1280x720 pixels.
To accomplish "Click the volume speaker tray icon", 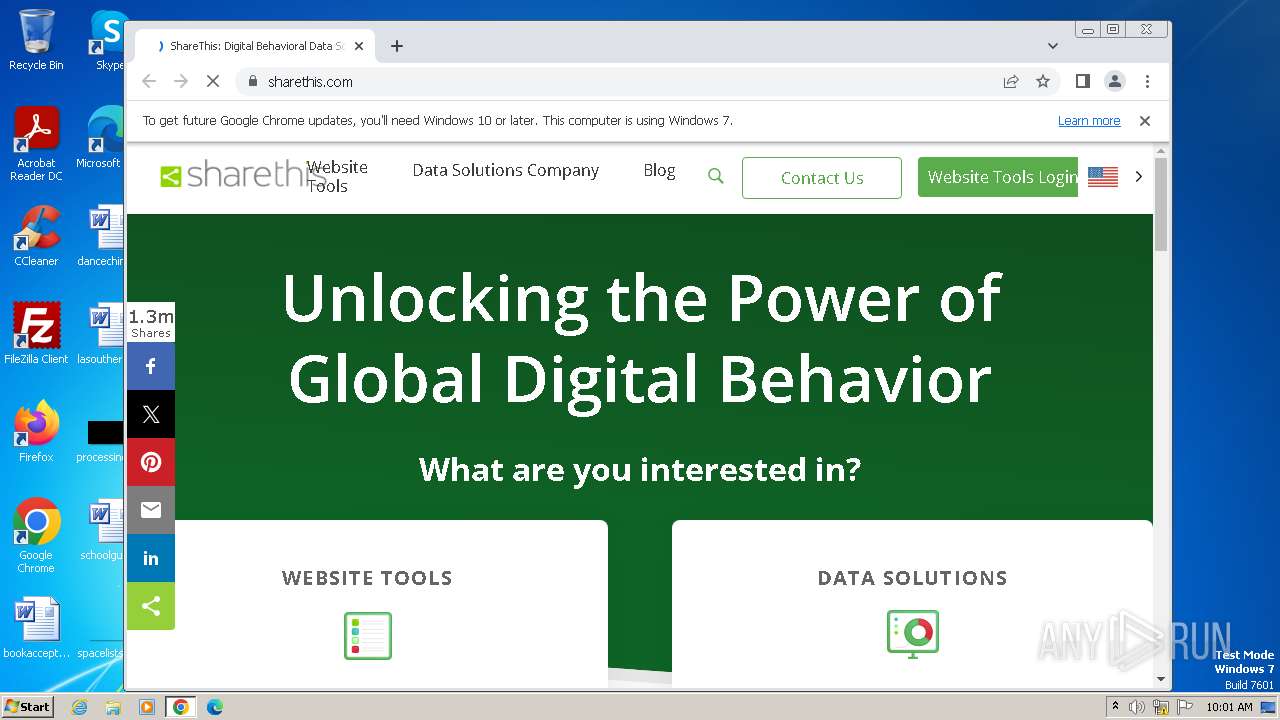I will point(1137,707).
